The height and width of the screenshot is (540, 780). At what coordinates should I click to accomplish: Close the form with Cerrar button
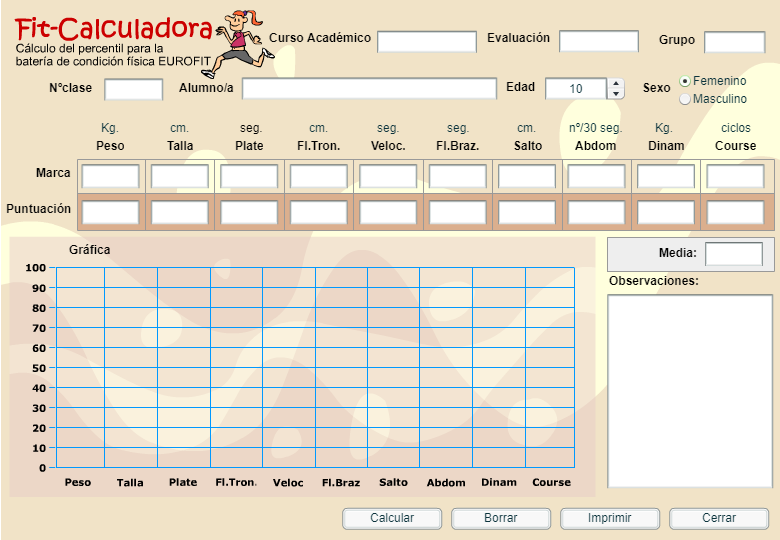[718, 518]
